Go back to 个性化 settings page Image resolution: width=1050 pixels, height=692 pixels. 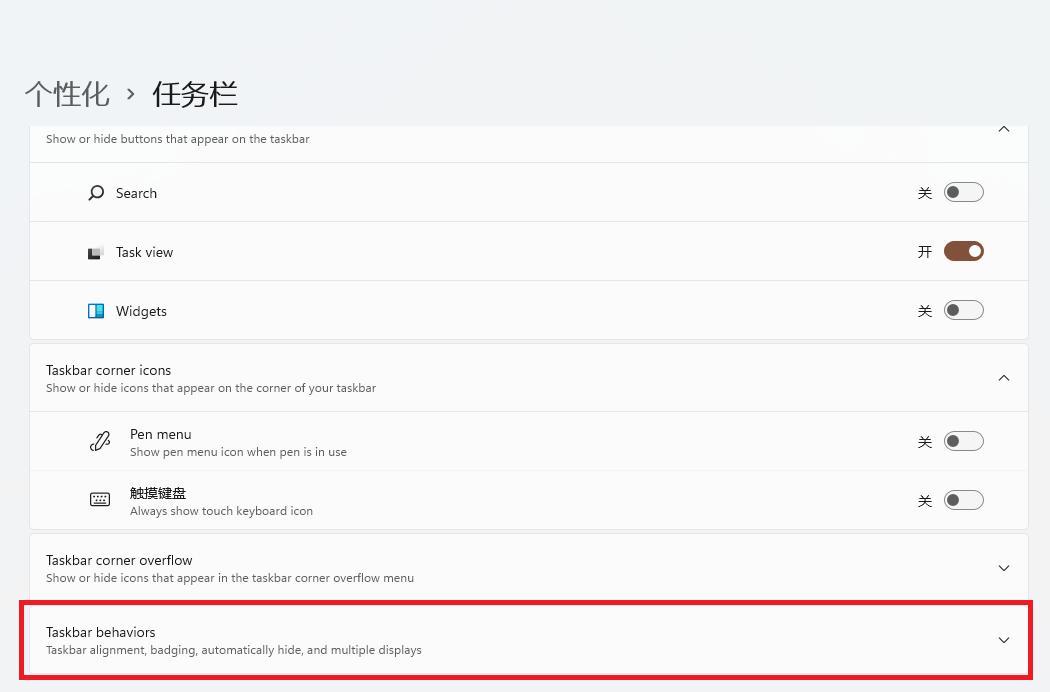66,93
